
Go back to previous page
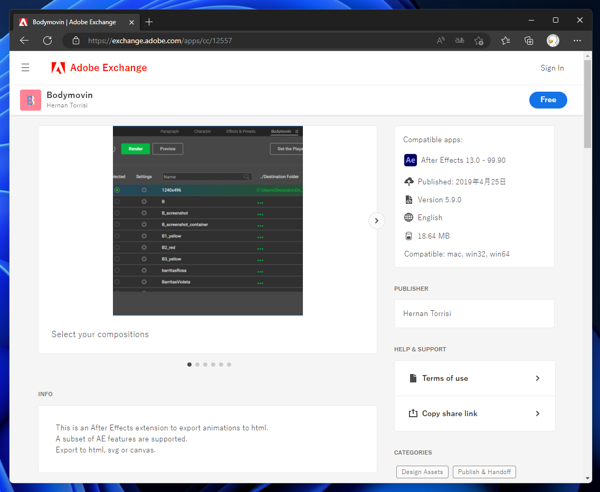tap(24, 41)
